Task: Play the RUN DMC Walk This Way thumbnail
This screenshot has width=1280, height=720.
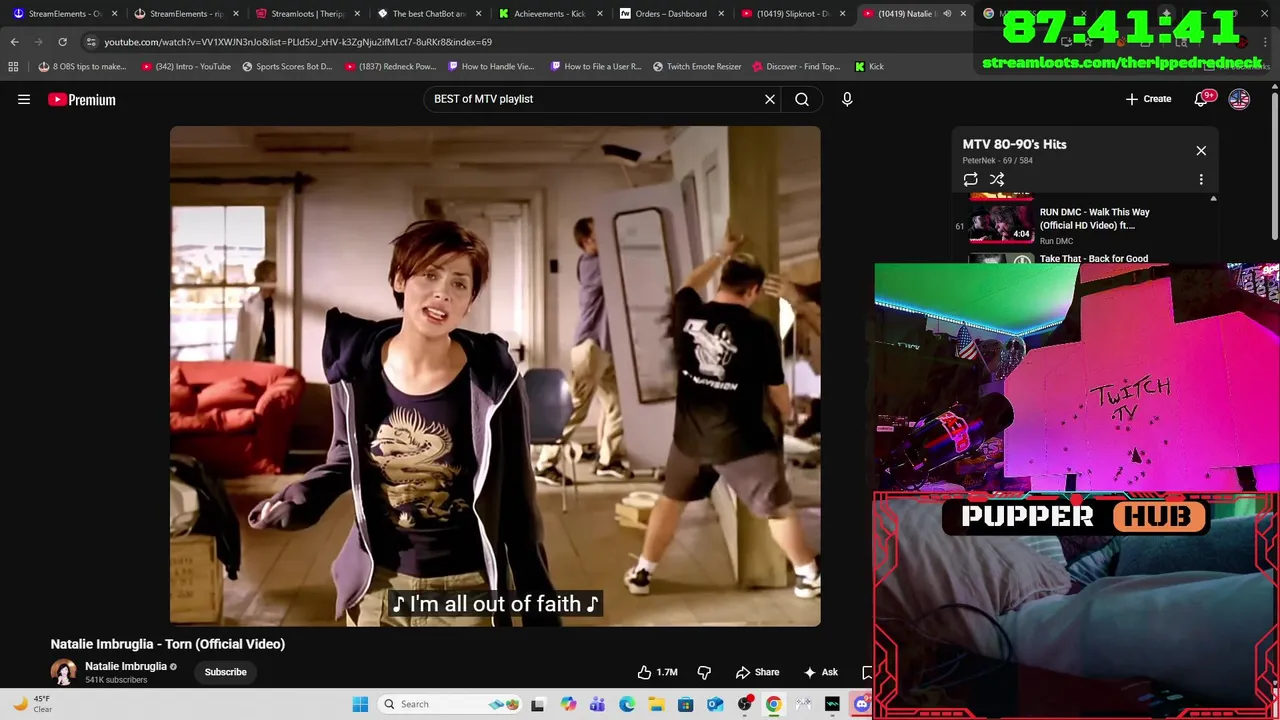Action: pyautogui.click(x=1001, y=224)
